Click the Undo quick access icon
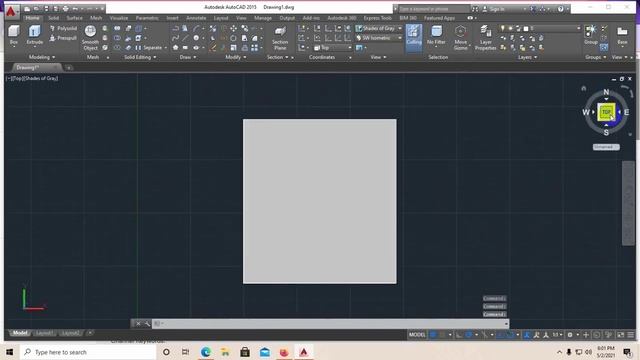The width and height of the screenshot is (640, 360). [x=76, y=9]
